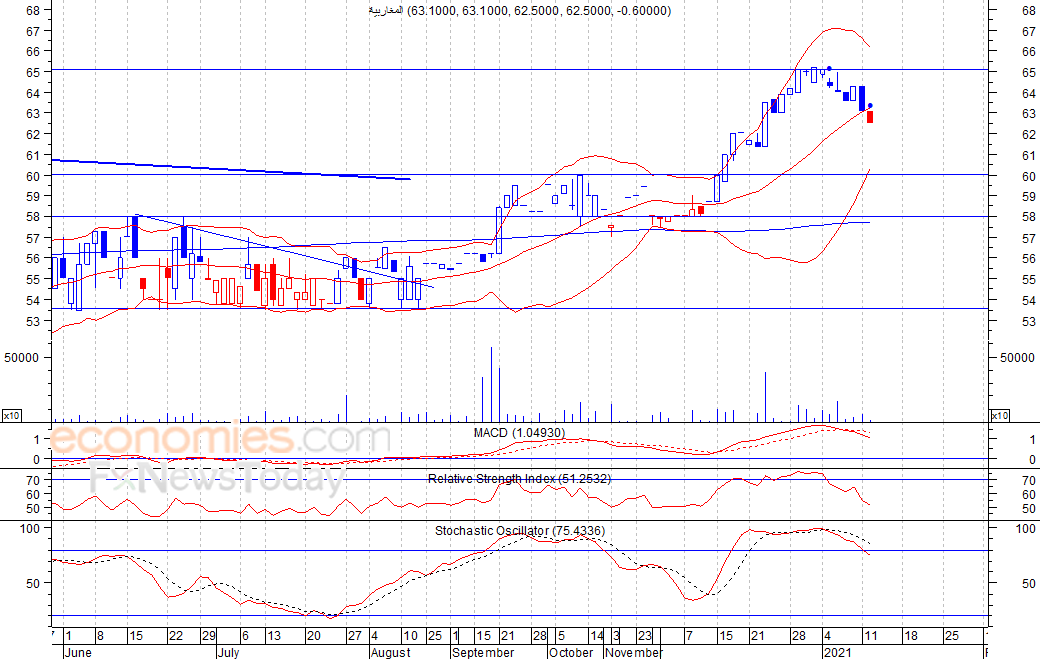
Task: Click the 1 level on the MACD left axis
Action: click(36, 440)
